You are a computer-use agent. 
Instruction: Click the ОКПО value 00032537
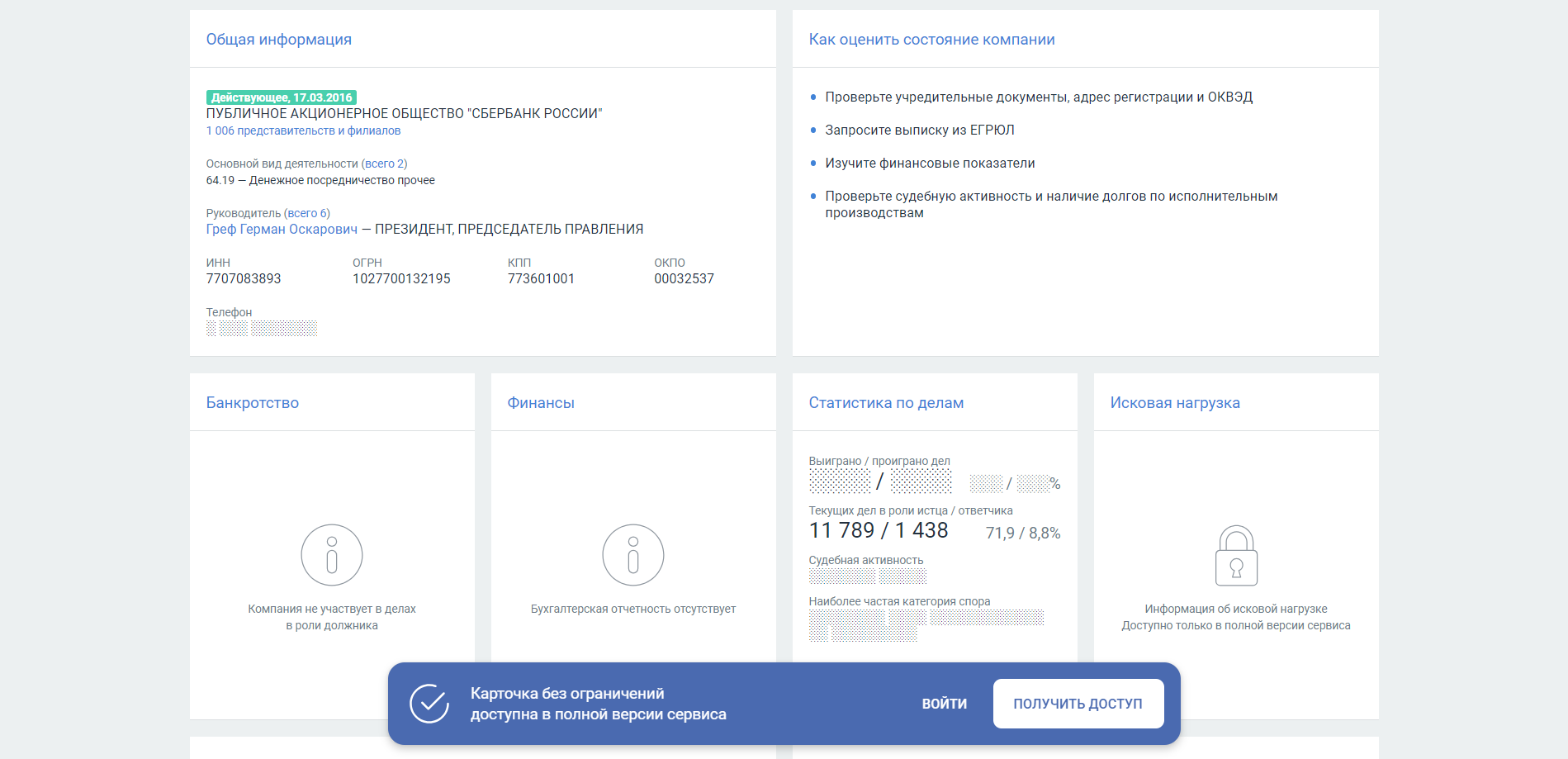[x=684, y=278]
